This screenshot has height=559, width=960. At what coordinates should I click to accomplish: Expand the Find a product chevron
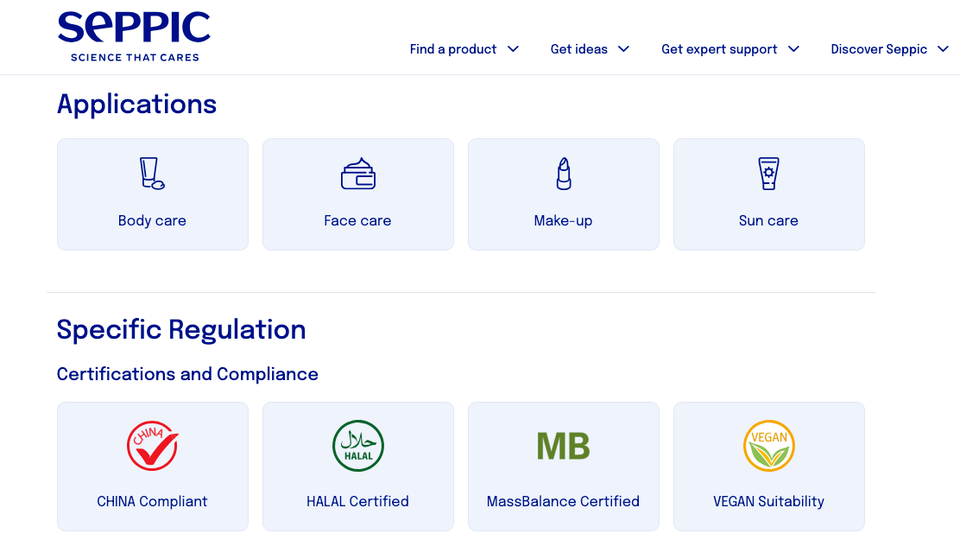(513, 49)
